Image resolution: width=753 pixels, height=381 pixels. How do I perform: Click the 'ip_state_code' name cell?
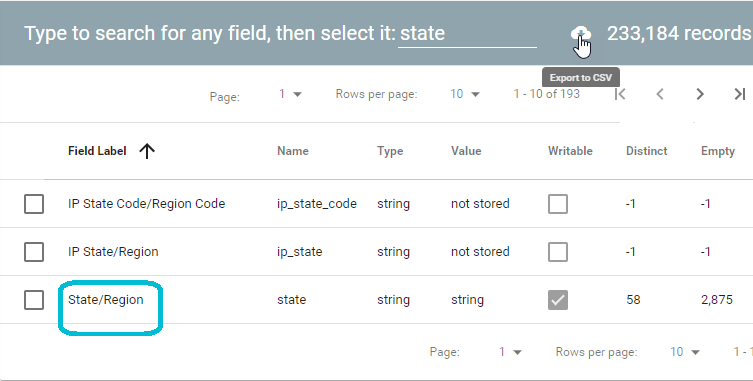pyautogui.click(x=317, y=204)
